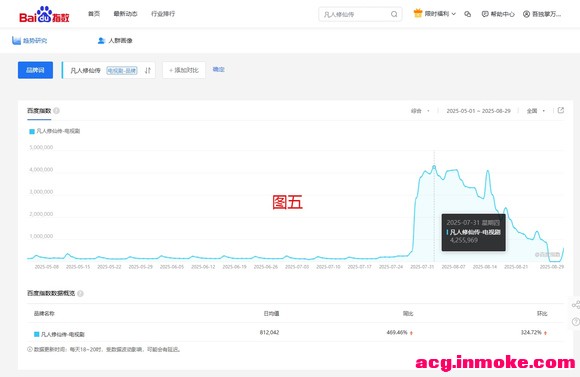Screen dimensions: 580x377
Task: Click the info icon beside 百度指数 title
Action: click(56, 111)
